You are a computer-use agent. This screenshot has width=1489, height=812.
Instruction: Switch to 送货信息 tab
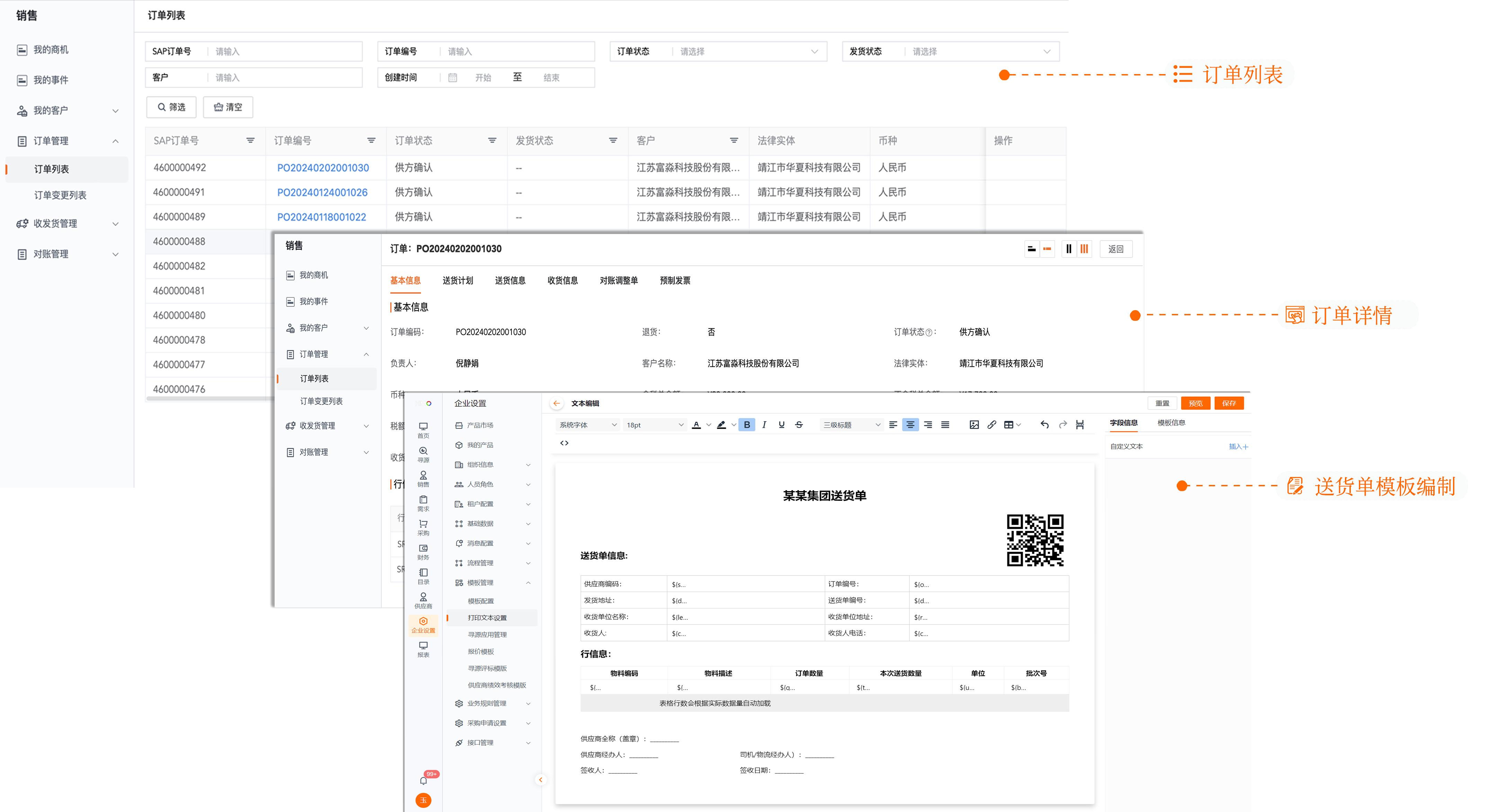(x=510, y=280)
